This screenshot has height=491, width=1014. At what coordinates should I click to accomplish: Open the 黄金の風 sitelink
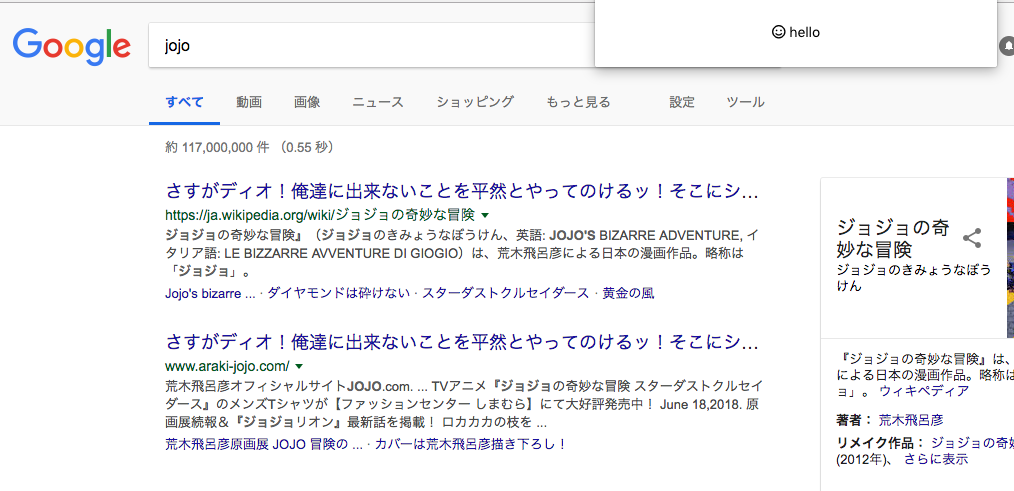tap(628, 294)
